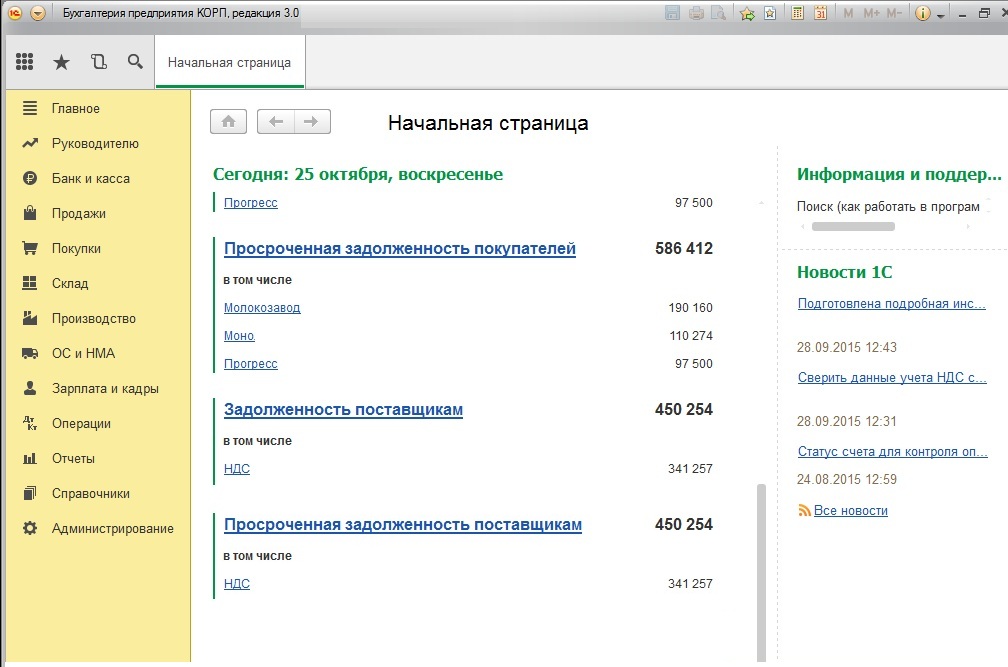1008x667 pixels.
Task: Click the Save diskette icon in the title bar
Action: (672, 13)
